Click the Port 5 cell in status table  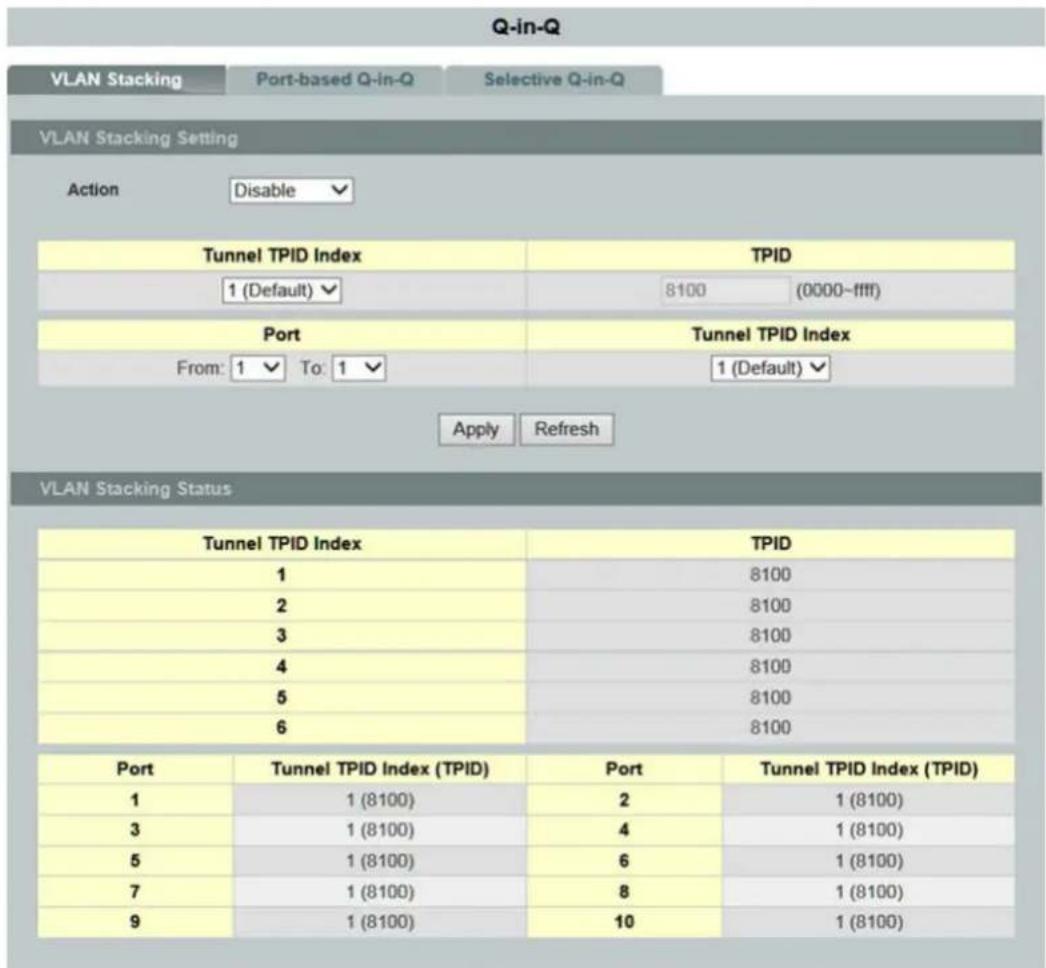pyautogui.click(x=135, y=861)
